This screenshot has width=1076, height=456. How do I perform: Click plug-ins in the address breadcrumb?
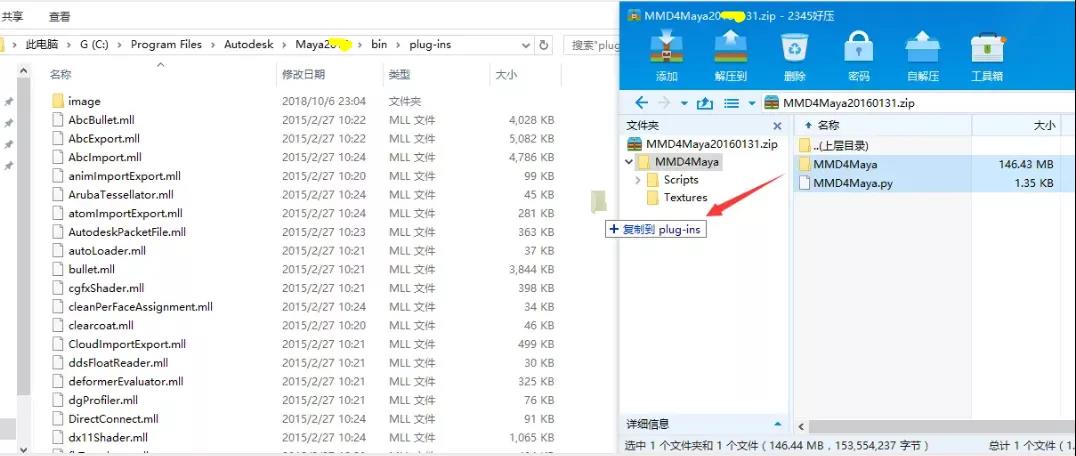click(430, 45)
